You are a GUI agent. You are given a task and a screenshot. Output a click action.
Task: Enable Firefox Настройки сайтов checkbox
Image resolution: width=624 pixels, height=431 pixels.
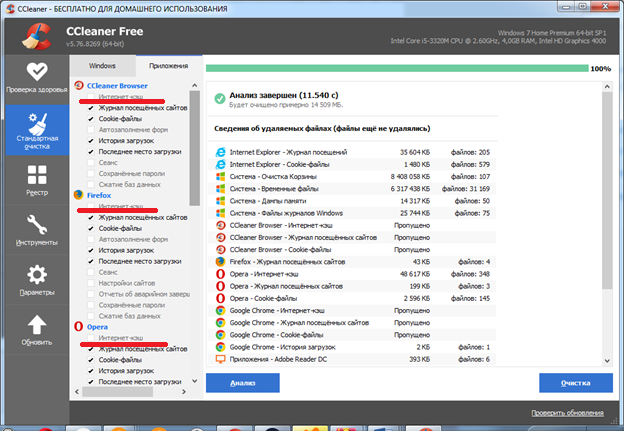tap(91, 283)
